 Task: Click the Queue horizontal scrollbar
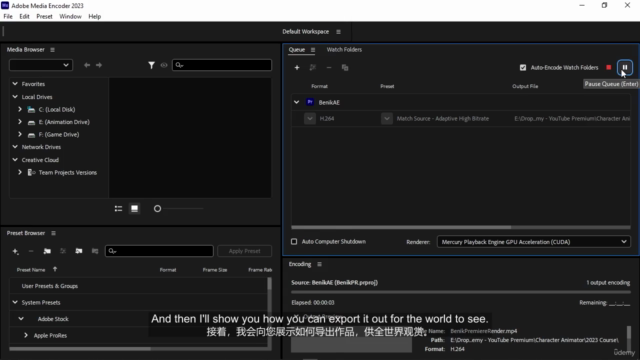pos(401,227)
